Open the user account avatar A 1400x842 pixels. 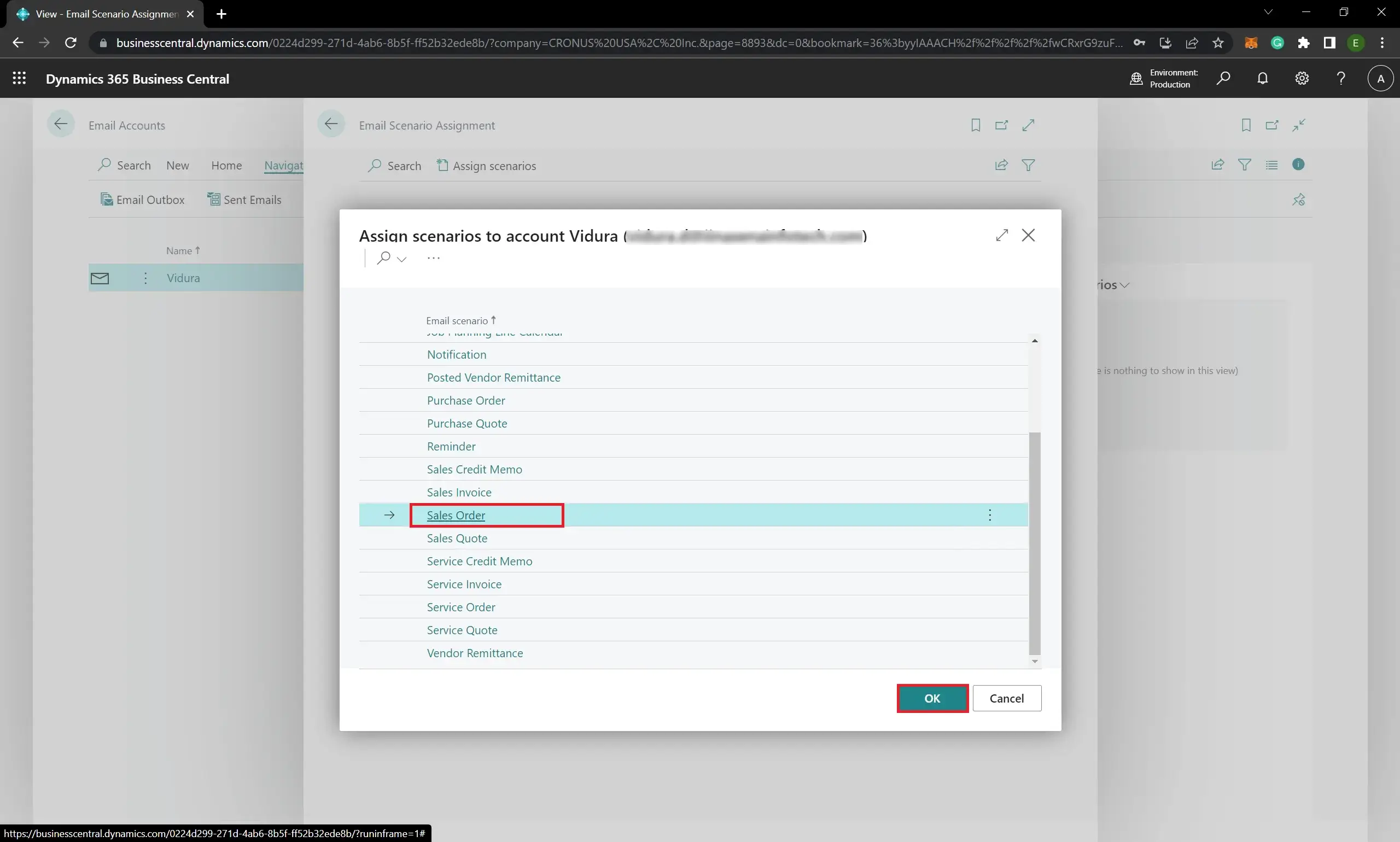pos(1380,78)
